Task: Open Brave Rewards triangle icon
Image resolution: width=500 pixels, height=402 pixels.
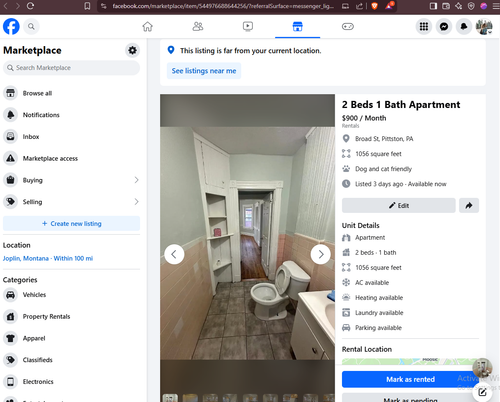Action: pos(389,6)
